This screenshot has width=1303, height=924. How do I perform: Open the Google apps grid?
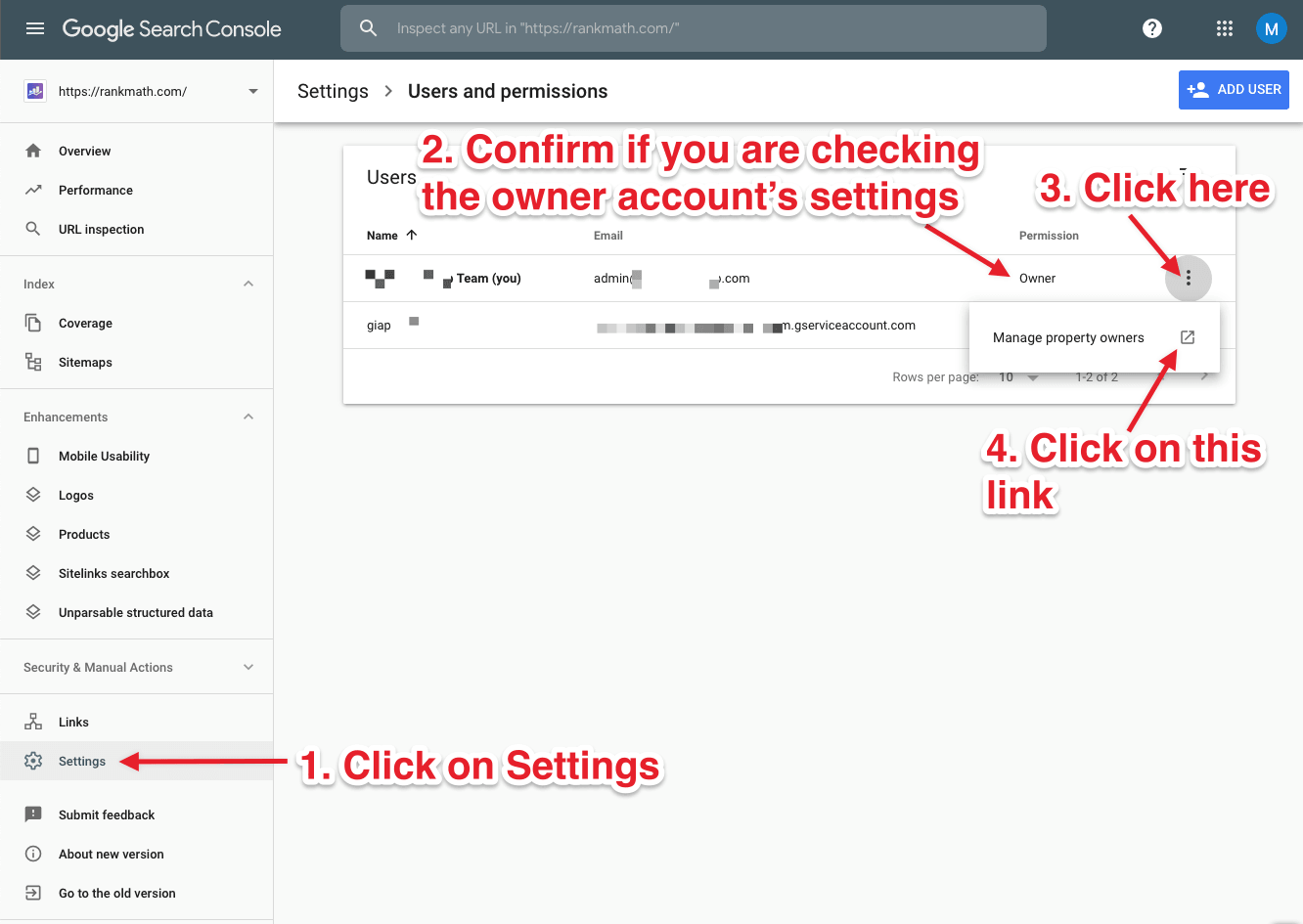coord(1225,28)
